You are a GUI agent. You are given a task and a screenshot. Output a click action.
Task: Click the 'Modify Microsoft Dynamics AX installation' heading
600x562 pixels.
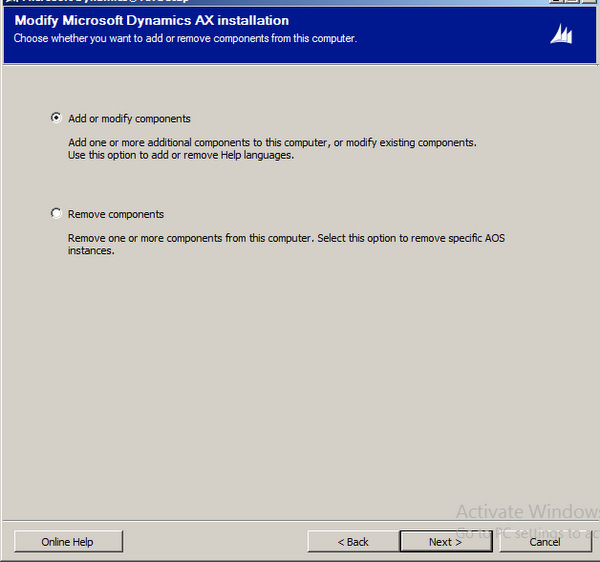[152, 21]
